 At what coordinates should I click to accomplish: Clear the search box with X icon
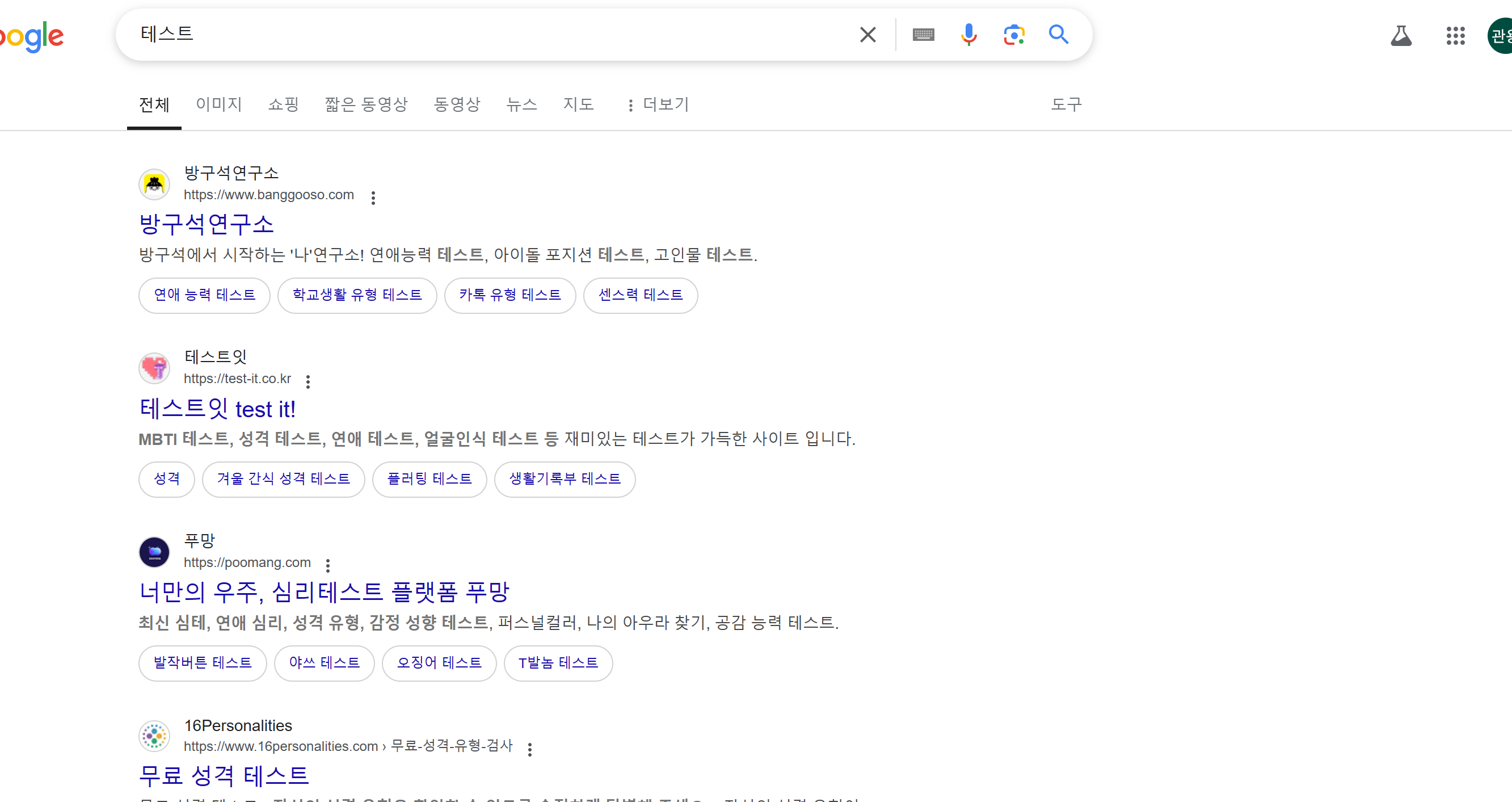click(x=867, y=35)
